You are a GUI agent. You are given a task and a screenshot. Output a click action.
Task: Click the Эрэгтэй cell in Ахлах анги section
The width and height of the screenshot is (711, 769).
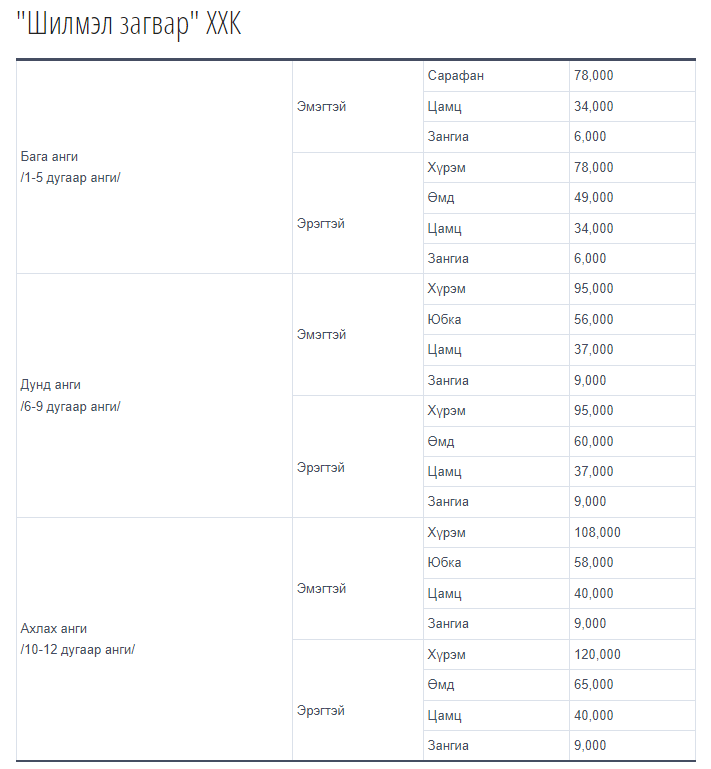point(358,700)
